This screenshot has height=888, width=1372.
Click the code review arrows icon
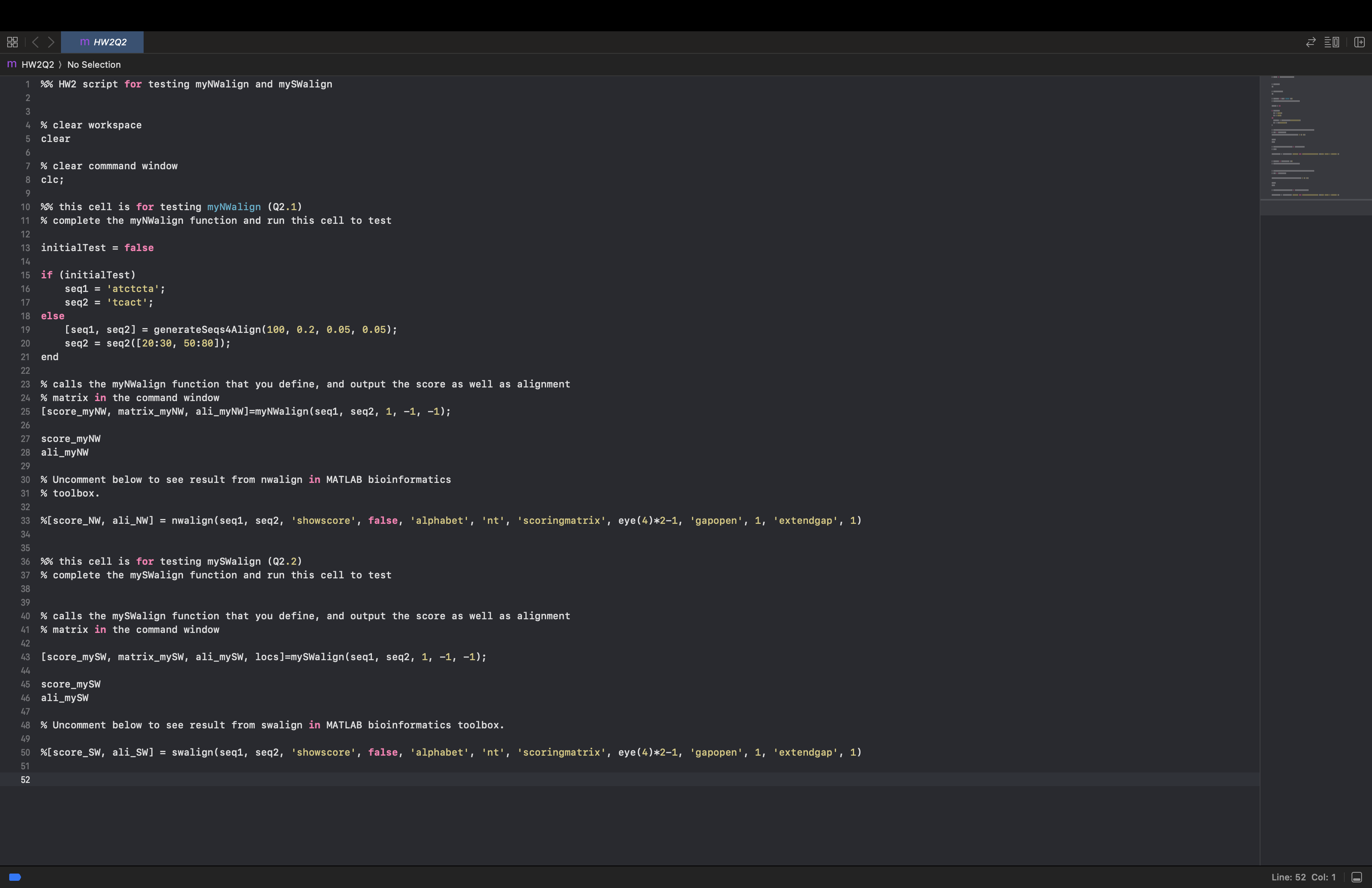click(x=1310, y=42)
